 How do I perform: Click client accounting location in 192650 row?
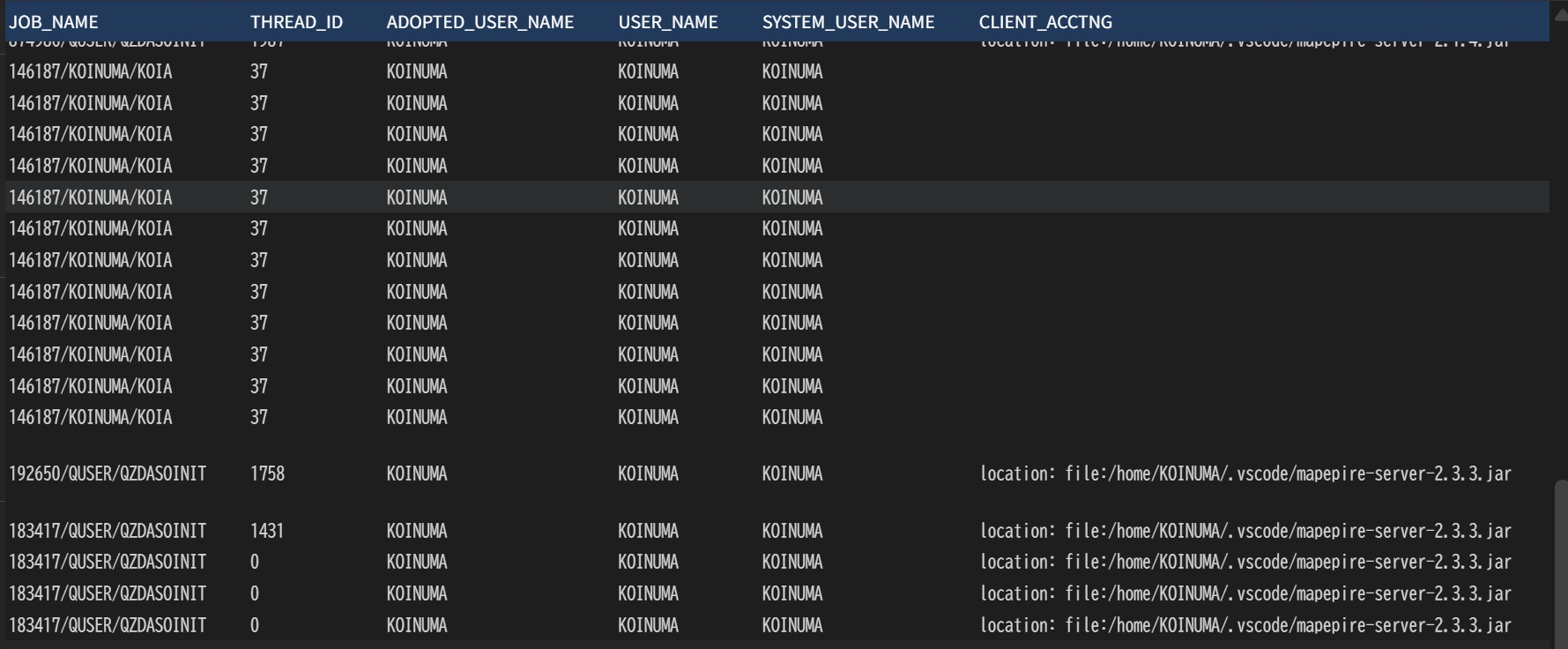pyautogui.click(x=1245, y=474)
